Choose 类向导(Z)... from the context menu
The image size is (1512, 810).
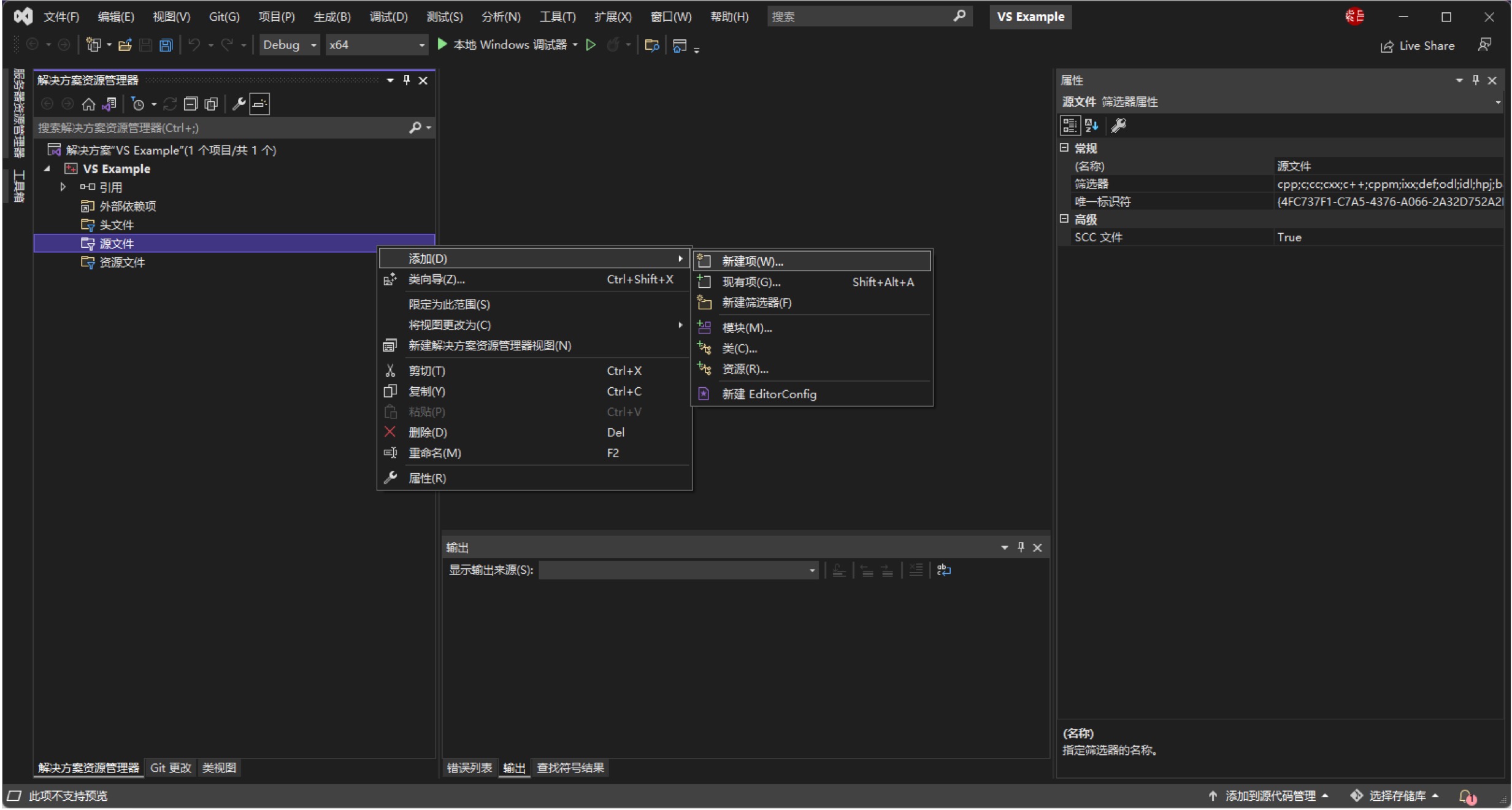point(534,280)
